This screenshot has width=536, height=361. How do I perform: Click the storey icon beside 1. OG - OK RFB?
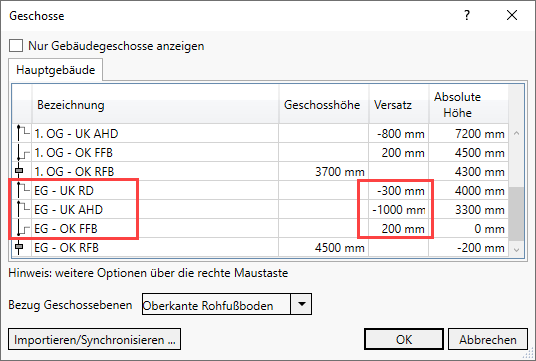[x=19, y=171]
